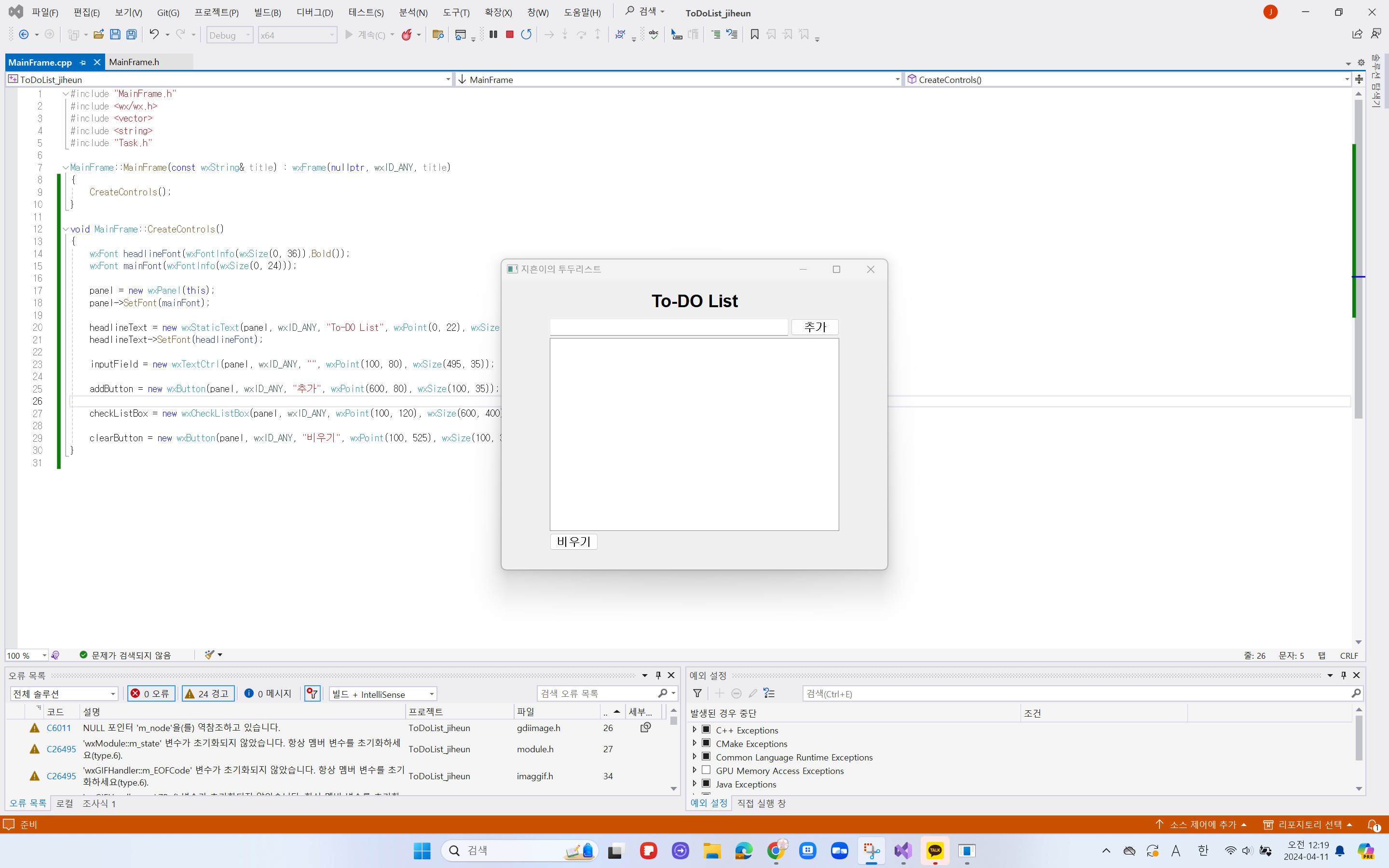
Task: Toggle the Java Exceptions checkbox
Action: pos(707,784)
